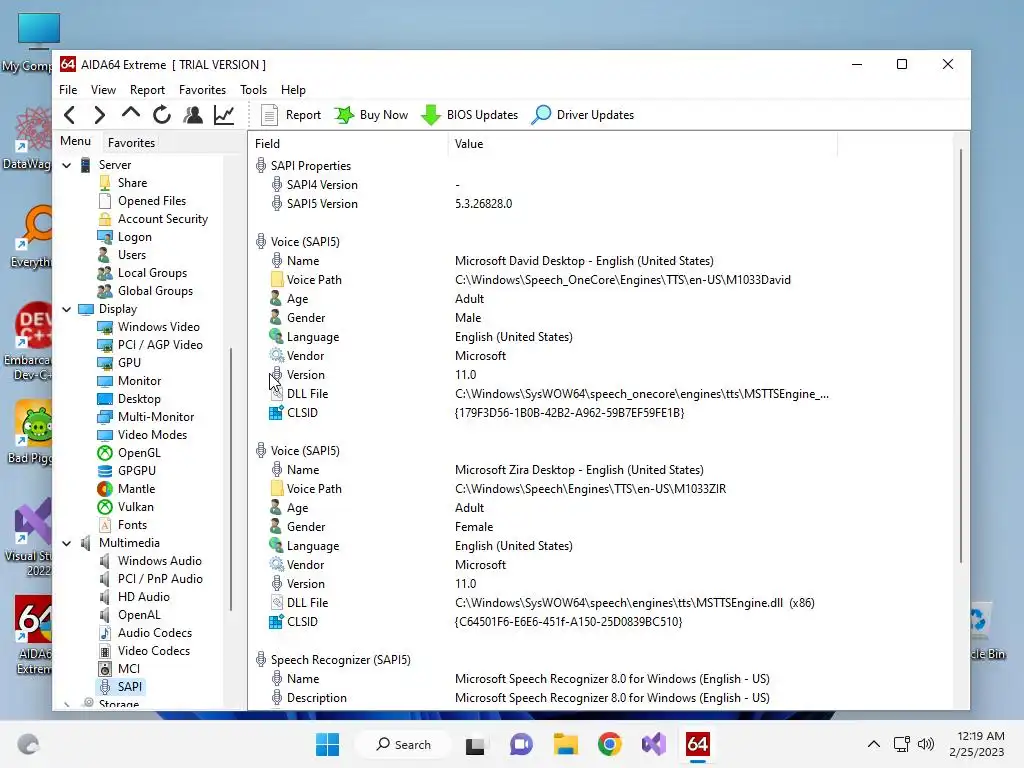Select the Users tree item
This screenshot has width=1024, height=768.
click(132, 255)
